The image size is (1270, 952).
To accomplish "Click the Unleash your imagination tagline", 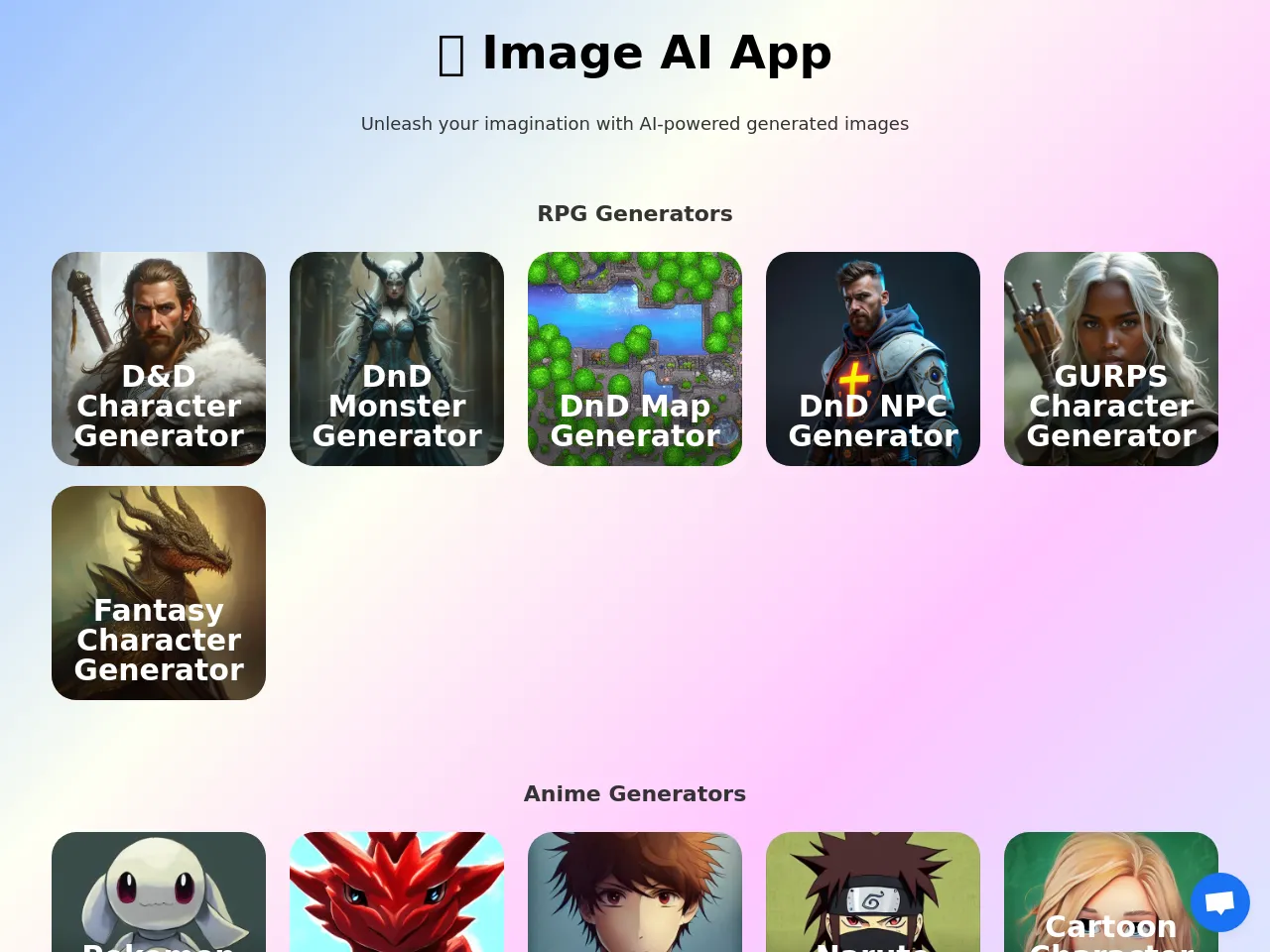I will tap(635, 124).
